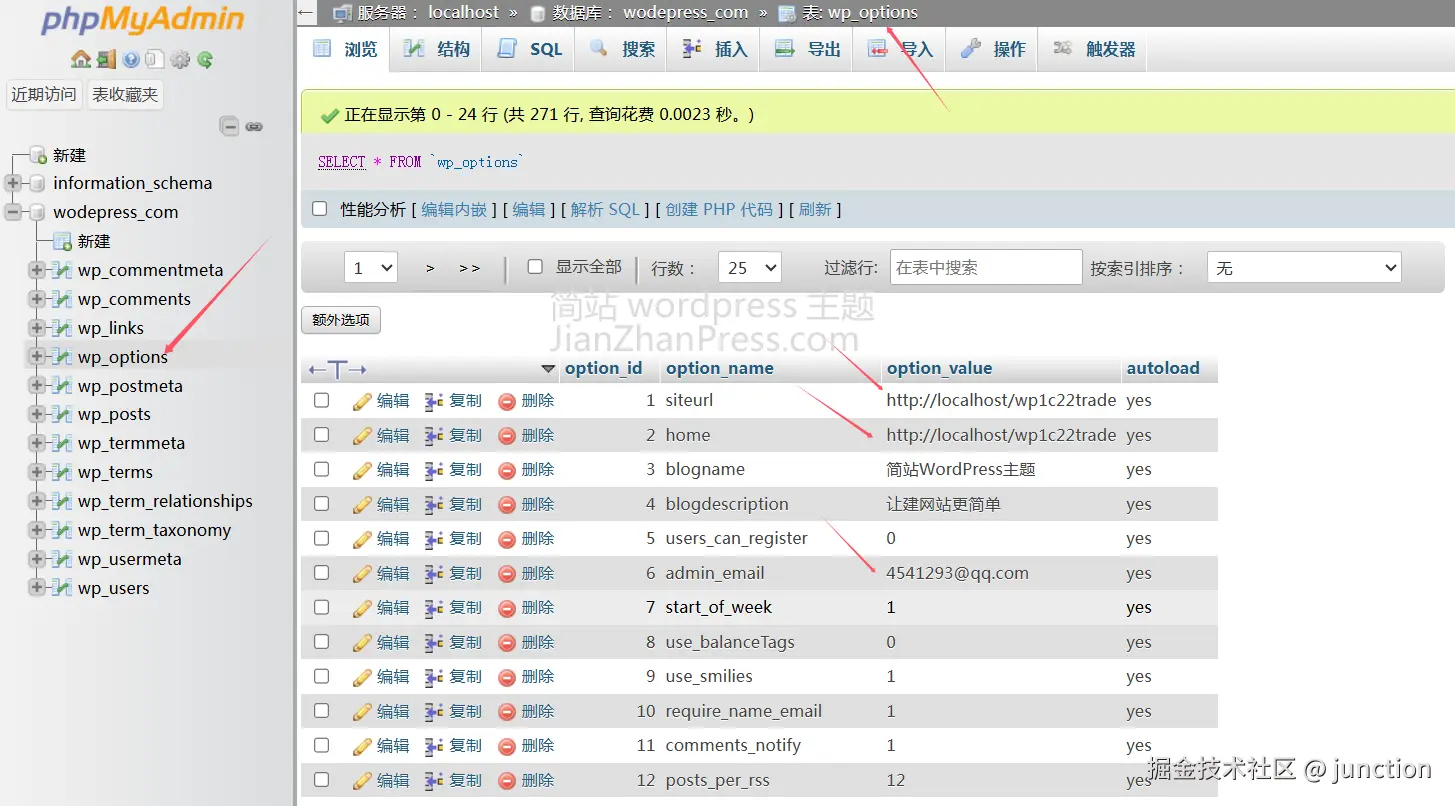Click the full texts toggle arrows in table header
This screenshot has height=806, width=1455.
click(x=338, y=370)
